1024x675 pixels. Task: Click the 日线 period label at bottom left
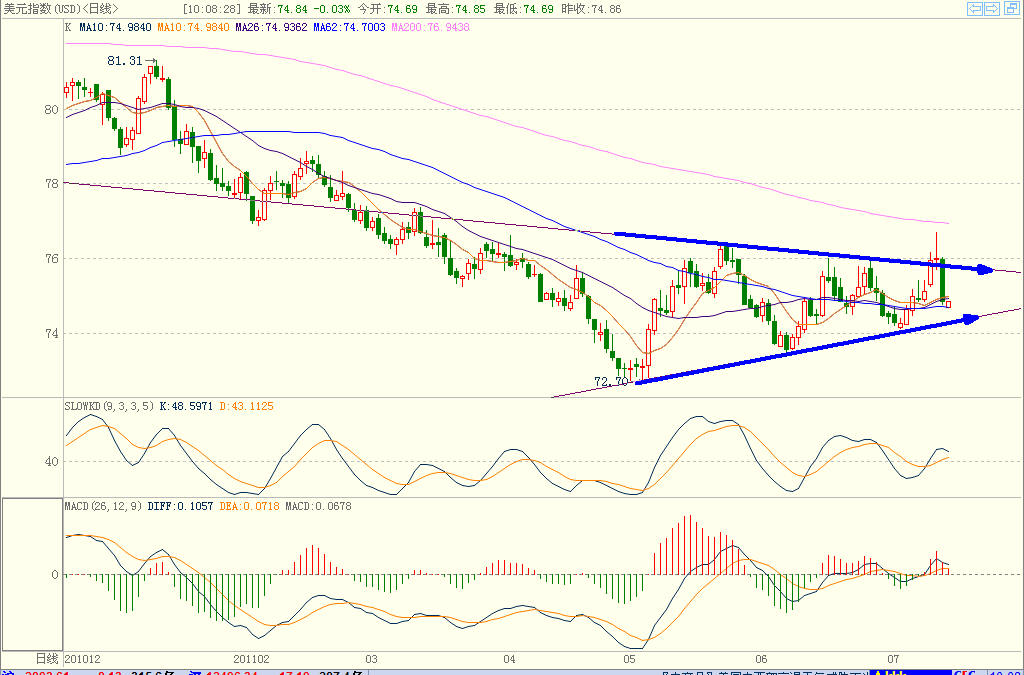tap(46, 659)
